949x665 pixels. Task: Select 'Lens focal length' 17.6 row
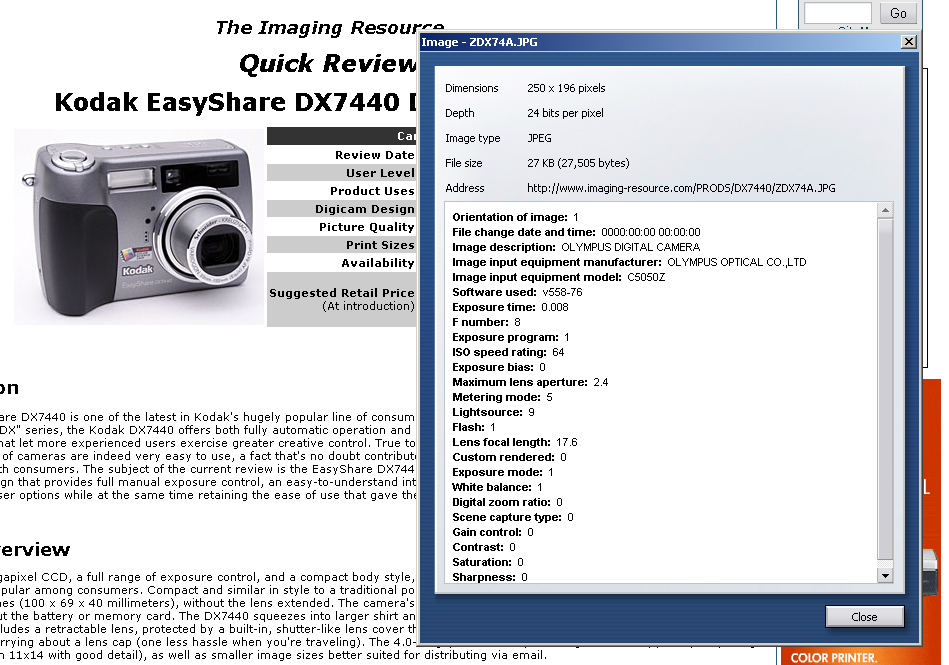[x=515, y=442]
